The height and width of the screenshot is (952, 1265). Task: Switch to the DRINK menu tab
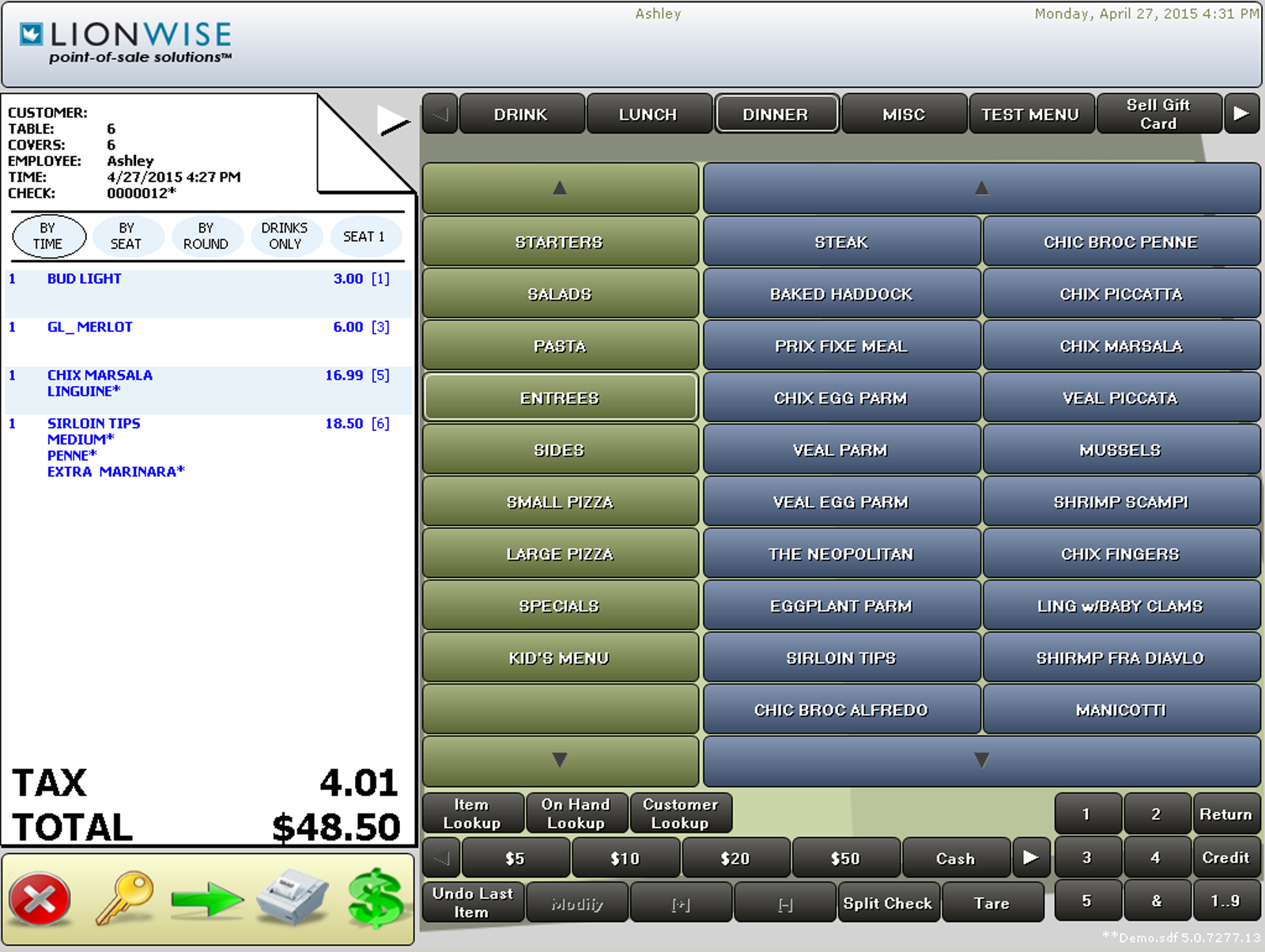[x=520, y=115]
